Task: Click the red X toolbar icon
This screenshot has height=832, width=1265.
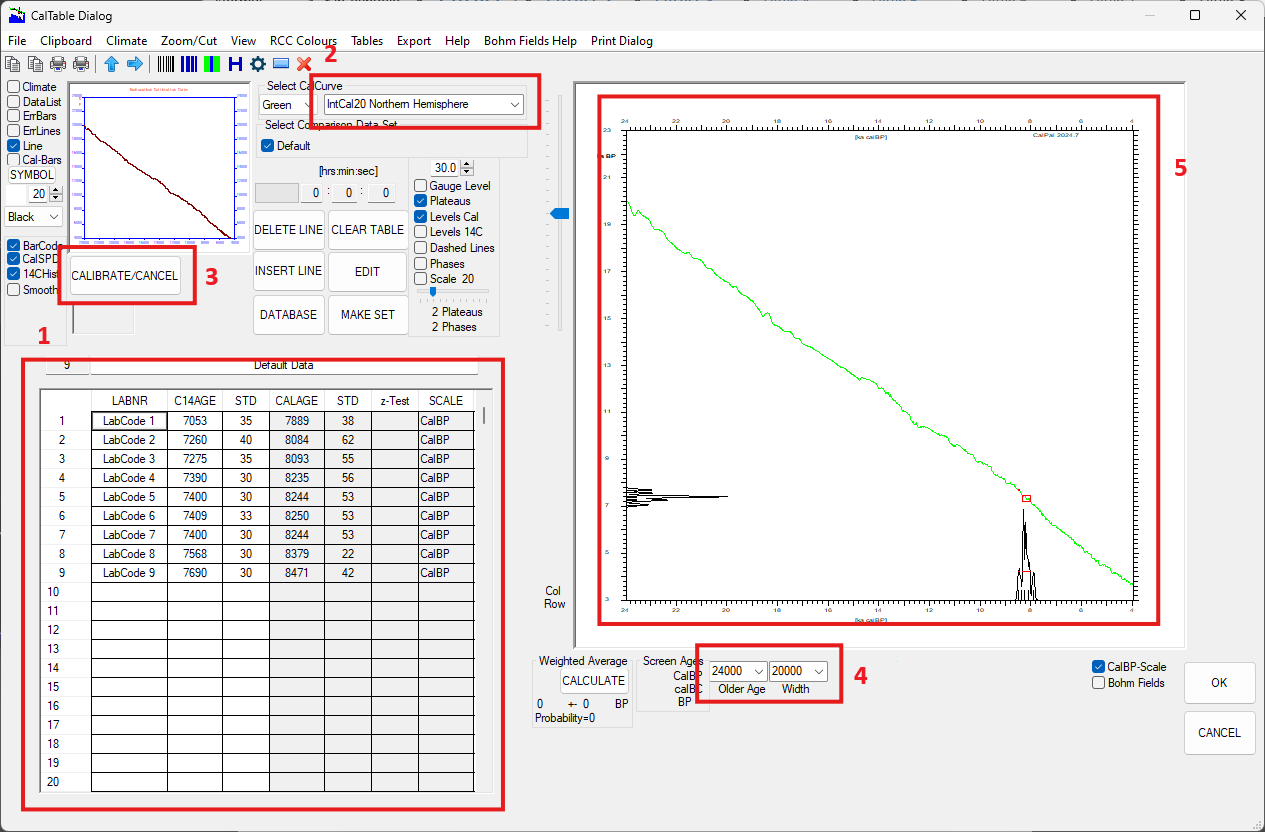Action: click(x=304, y=64)
